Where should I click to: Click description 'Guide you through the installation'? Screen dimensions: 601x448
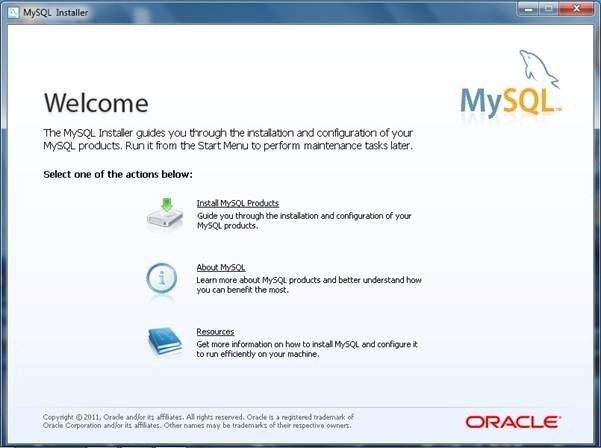pos(304,221)
